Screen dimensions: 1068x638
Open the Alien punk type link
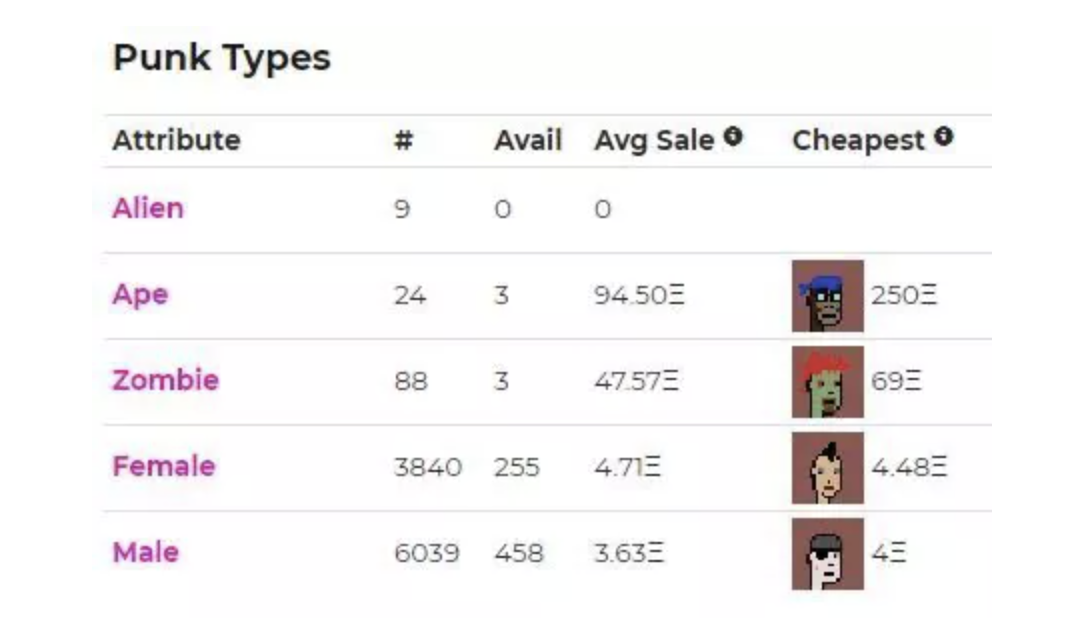[148, 208]
